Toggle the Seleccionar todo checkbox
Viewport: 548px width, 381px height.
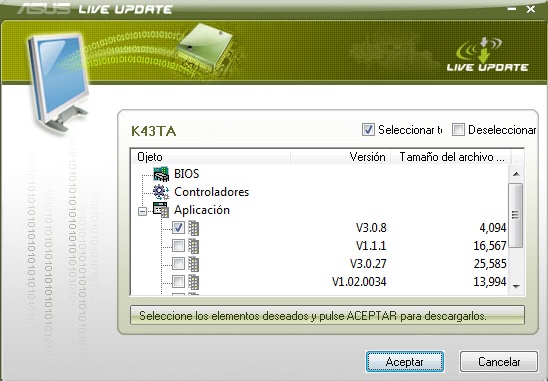tap(368, 130)
